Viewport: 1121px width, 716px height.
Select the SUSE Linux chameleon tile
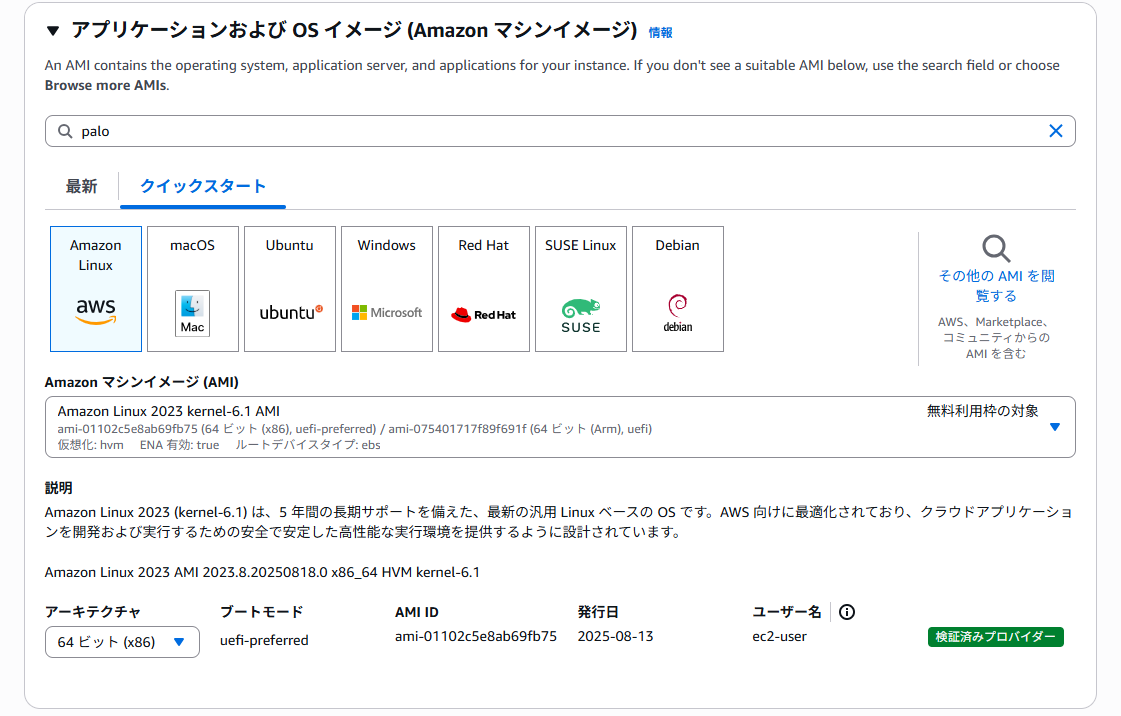pos(581,289)
